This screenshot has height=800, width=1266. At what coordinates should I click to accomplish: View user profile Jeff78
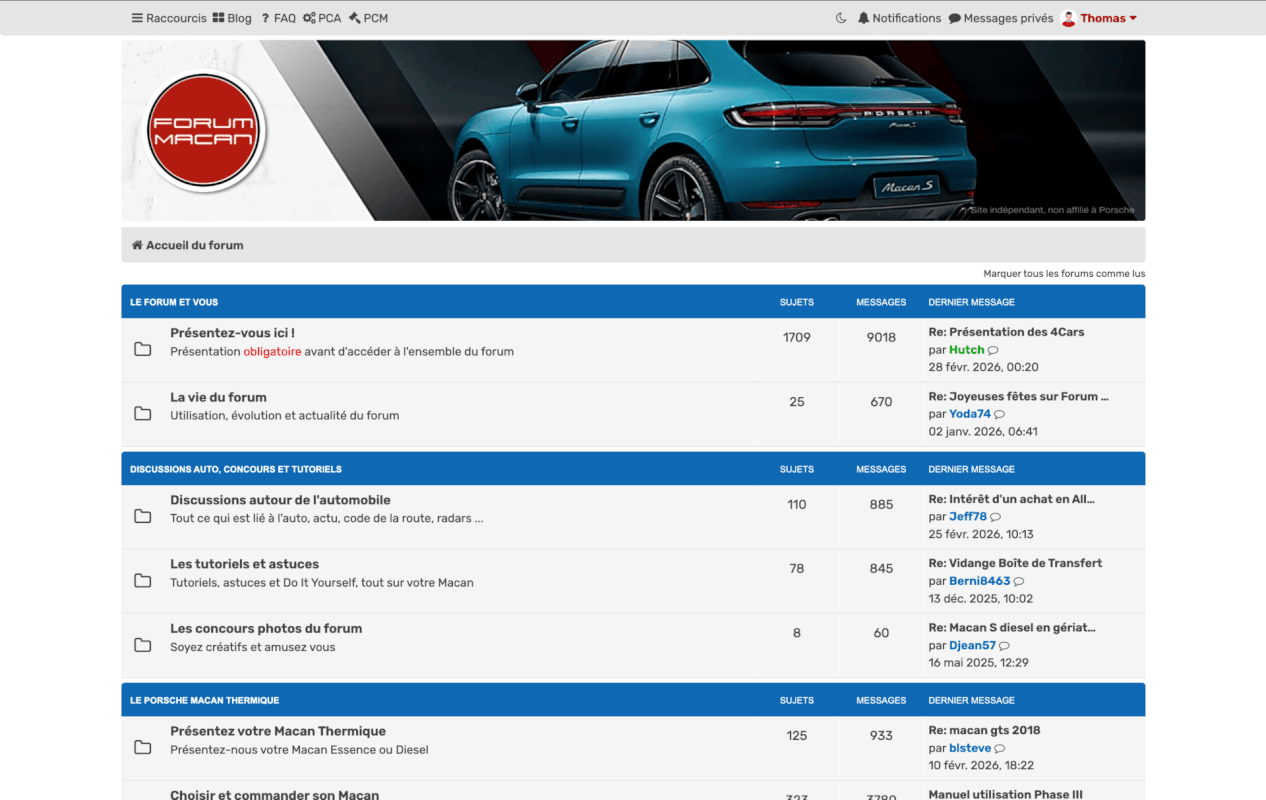tap(968, 517)
